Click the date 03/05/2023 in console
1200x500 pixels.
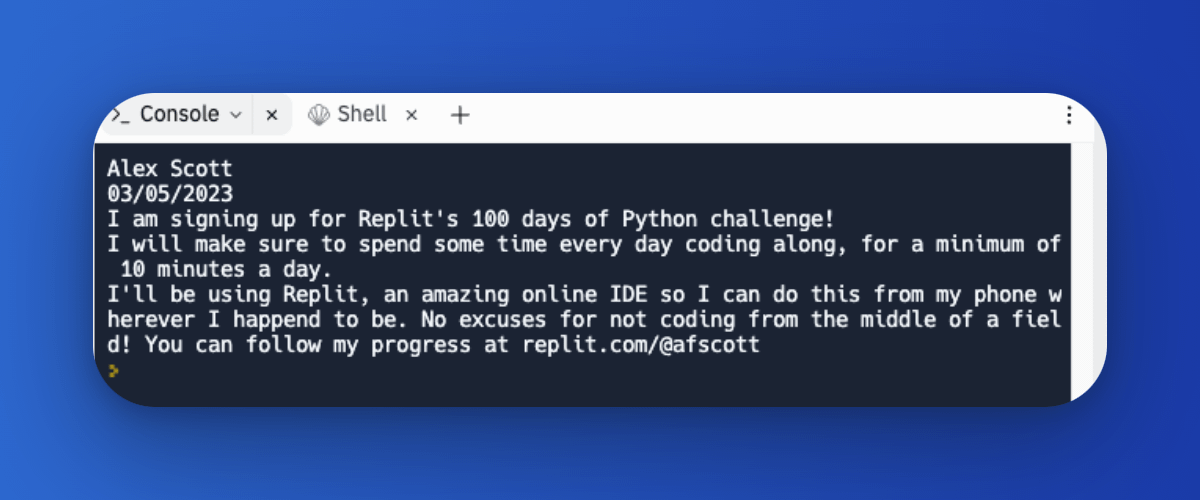pos(169,194)
